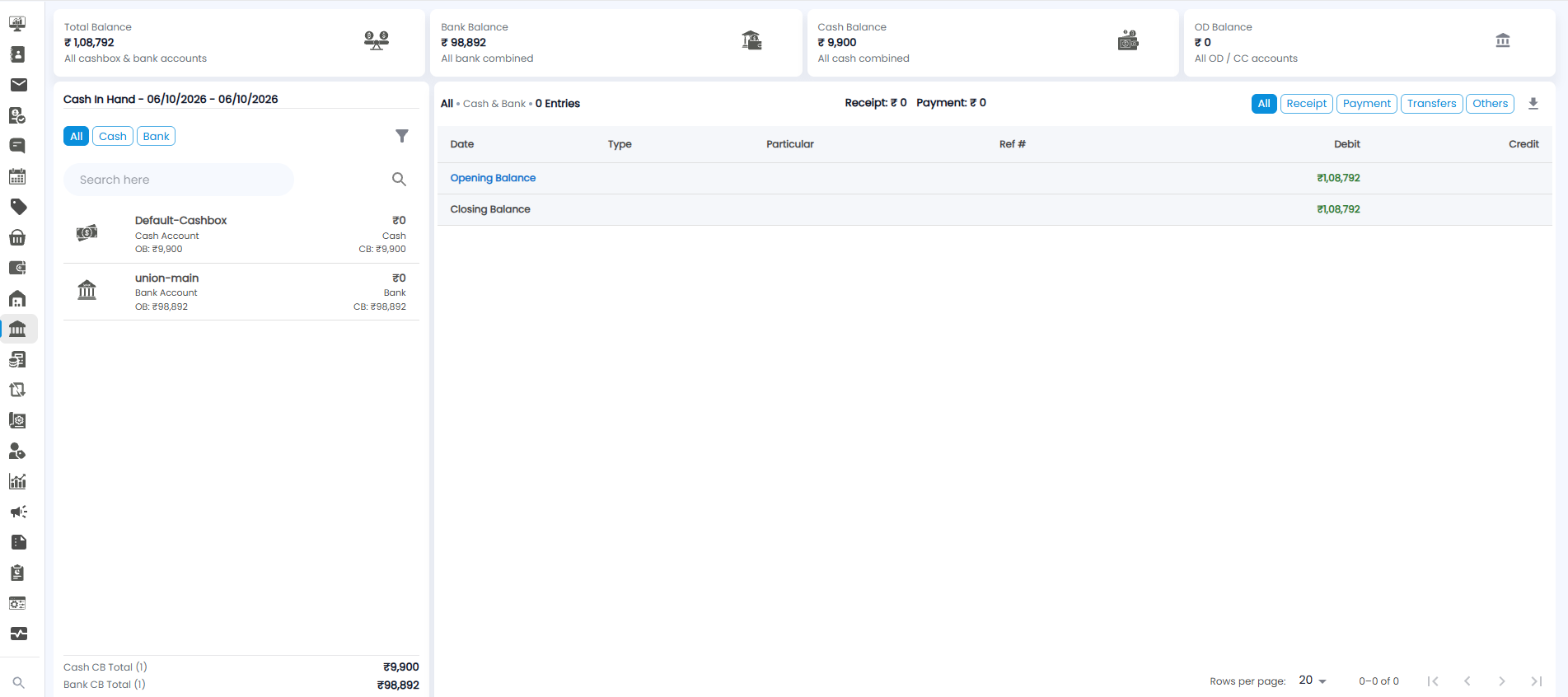Viewport: 1568px width, 697px height.
Task: Open the mail envelope icon in sidebar
Action: (17, 85)
